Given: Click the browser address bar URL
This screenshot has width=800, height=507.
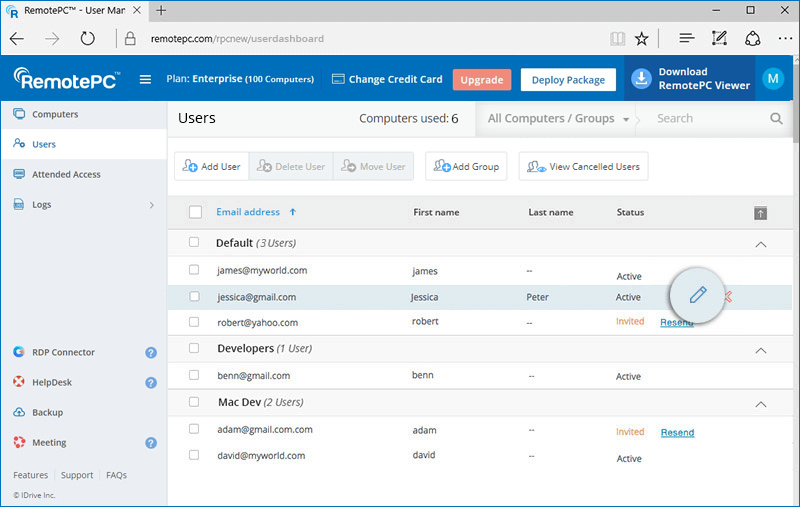Looking at the screenshot, I should click(x=237, y=39).
